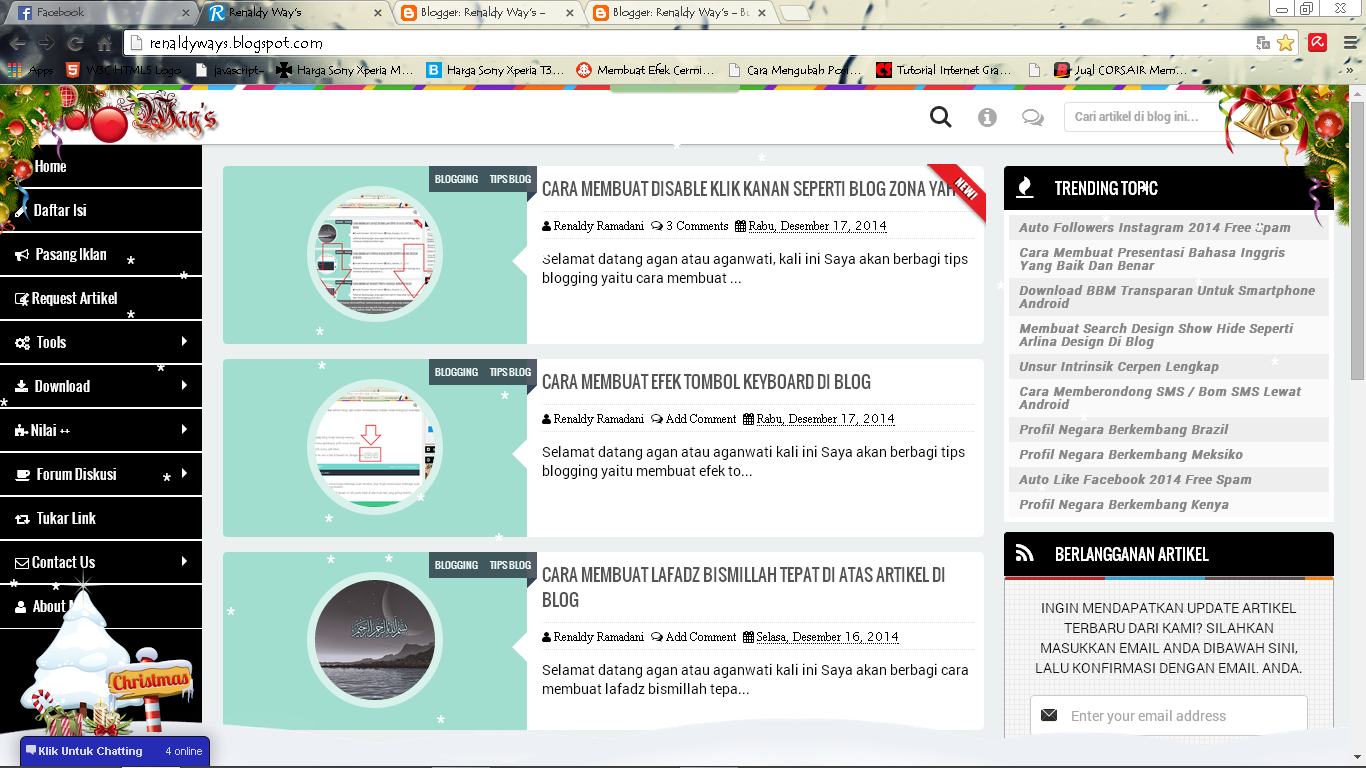Open the Apps bookmark shortcut
The image size is (1366, 768).
[30, 70]
